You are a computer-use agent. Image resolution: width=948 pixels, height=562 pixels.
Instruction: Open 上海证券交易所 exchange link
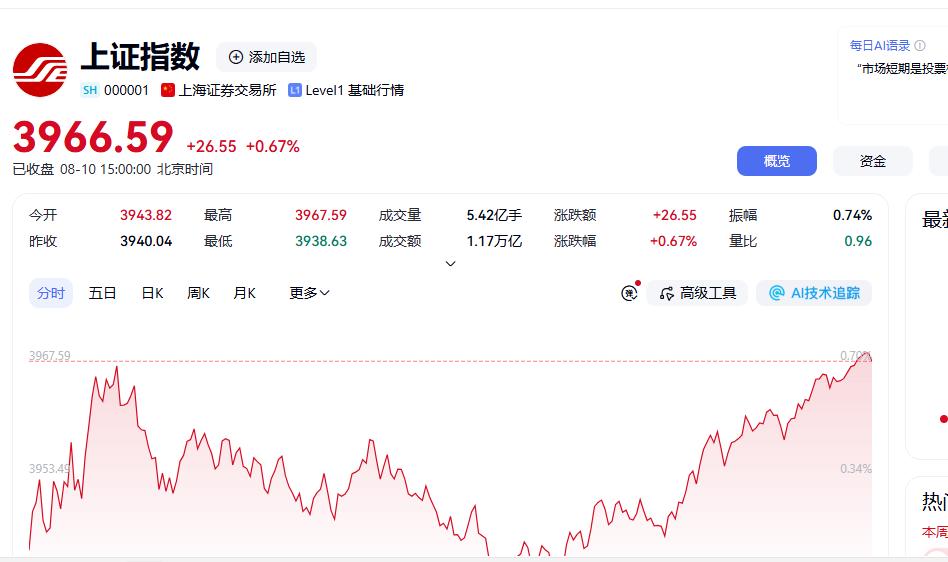[x=227, y=90]
